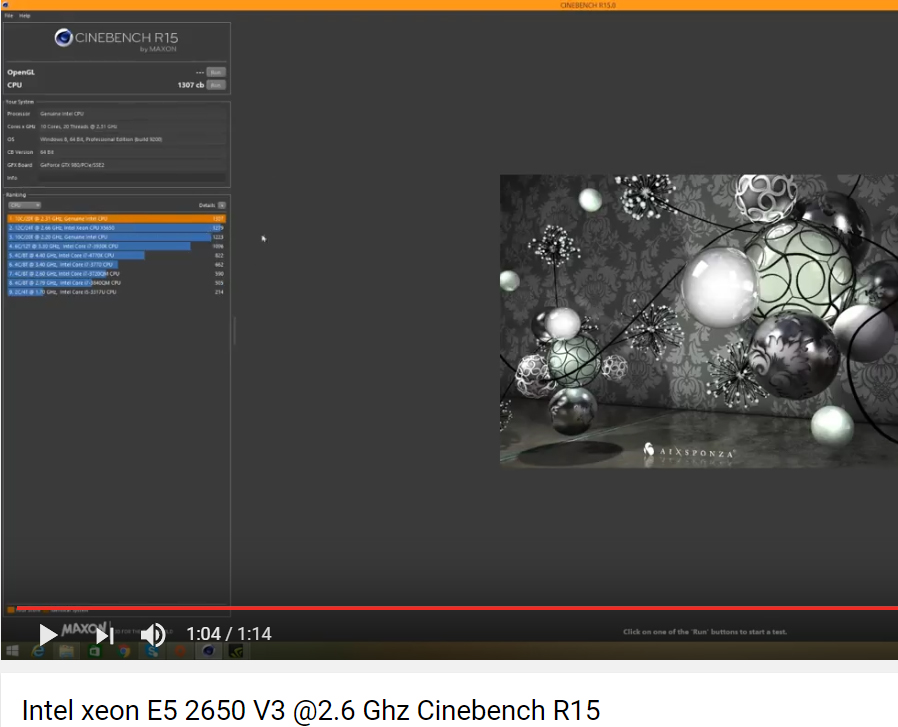This screenshot has width=898, height=727.
Task: Play the video with the play button
Action: (x=48, y=634)
